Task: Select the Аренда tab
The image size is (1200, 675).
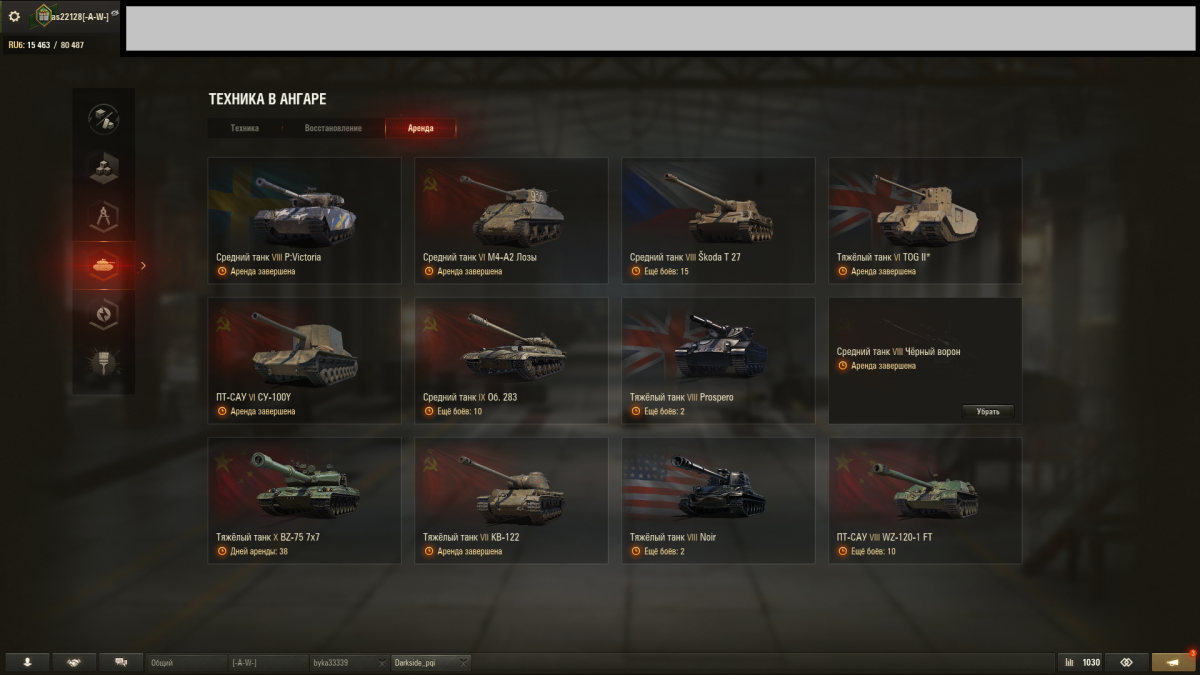Action: coord(421,128)
